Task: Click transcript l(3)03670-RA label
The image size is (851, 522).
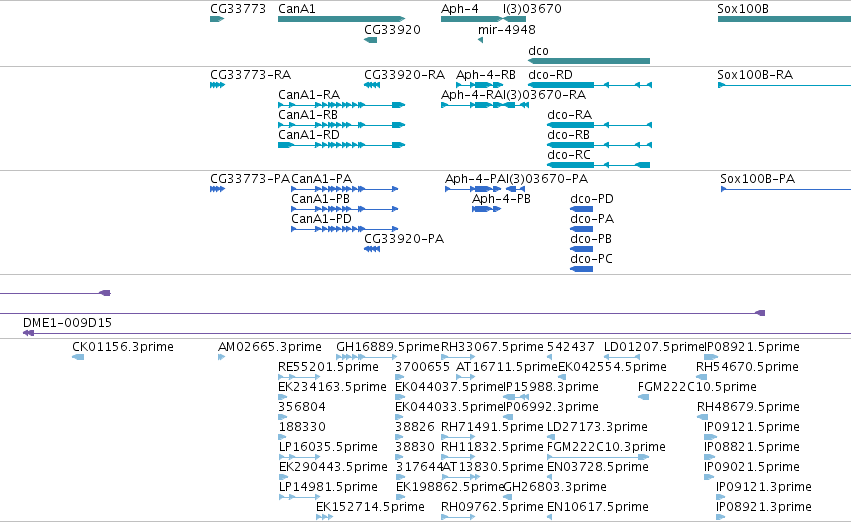Action: coord(545,95)
